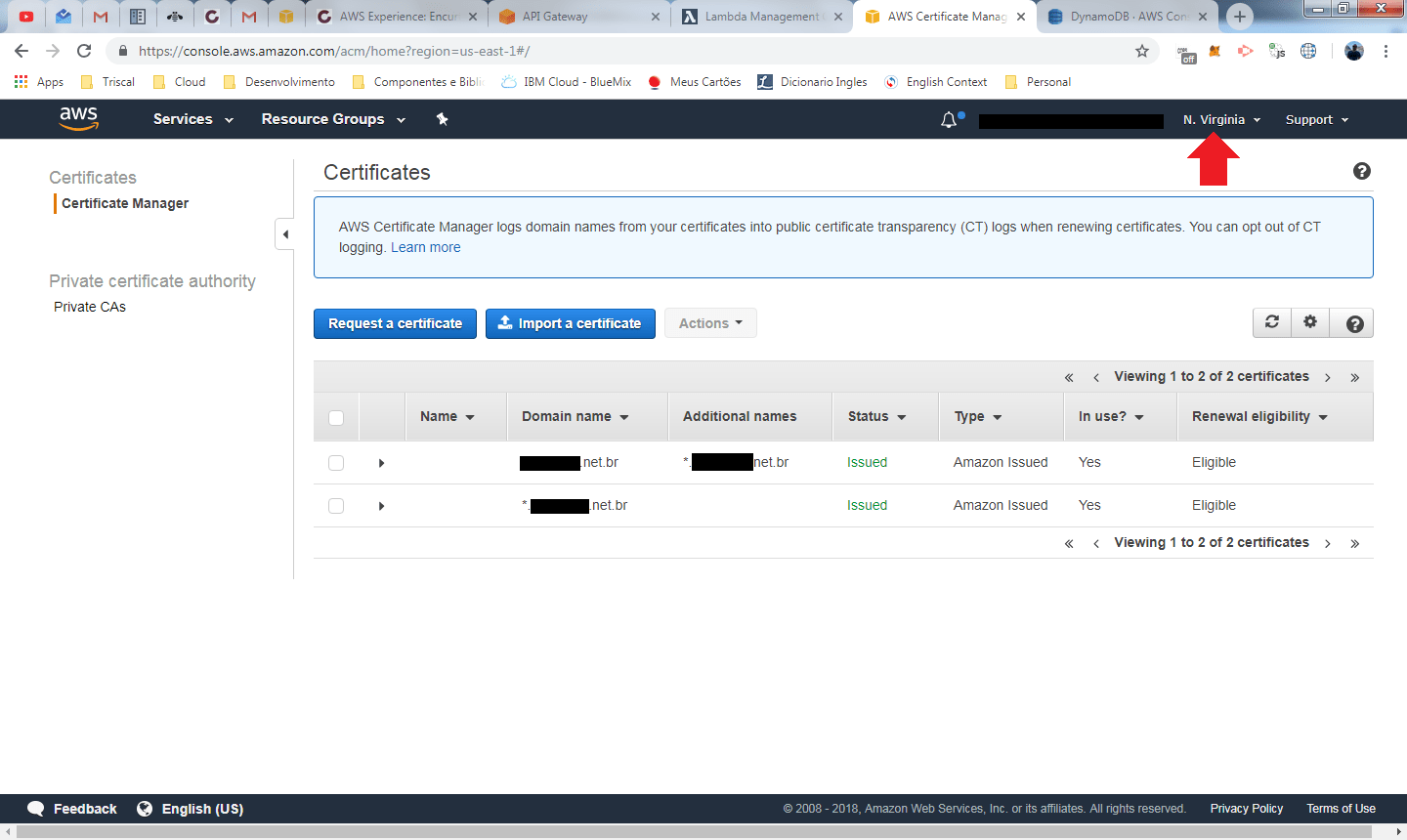The image size is (1407, 840).
Task: Switch to the DynamoDB browser tab
Action: click(x=1128, y=17)
